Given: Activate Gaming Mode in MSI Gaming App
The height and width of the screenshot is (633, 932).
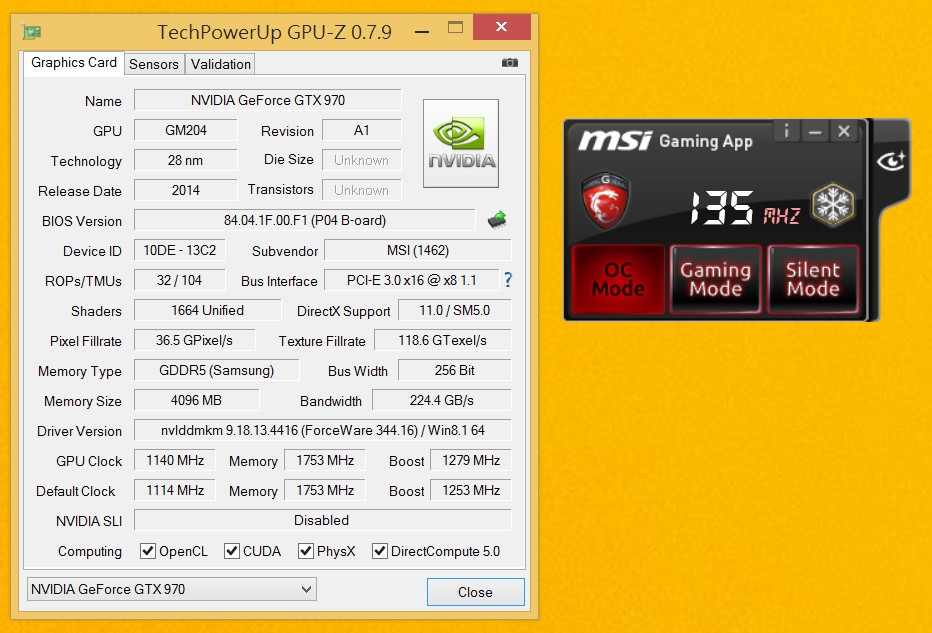Looking at the screenshot, I should click(716, 279).
